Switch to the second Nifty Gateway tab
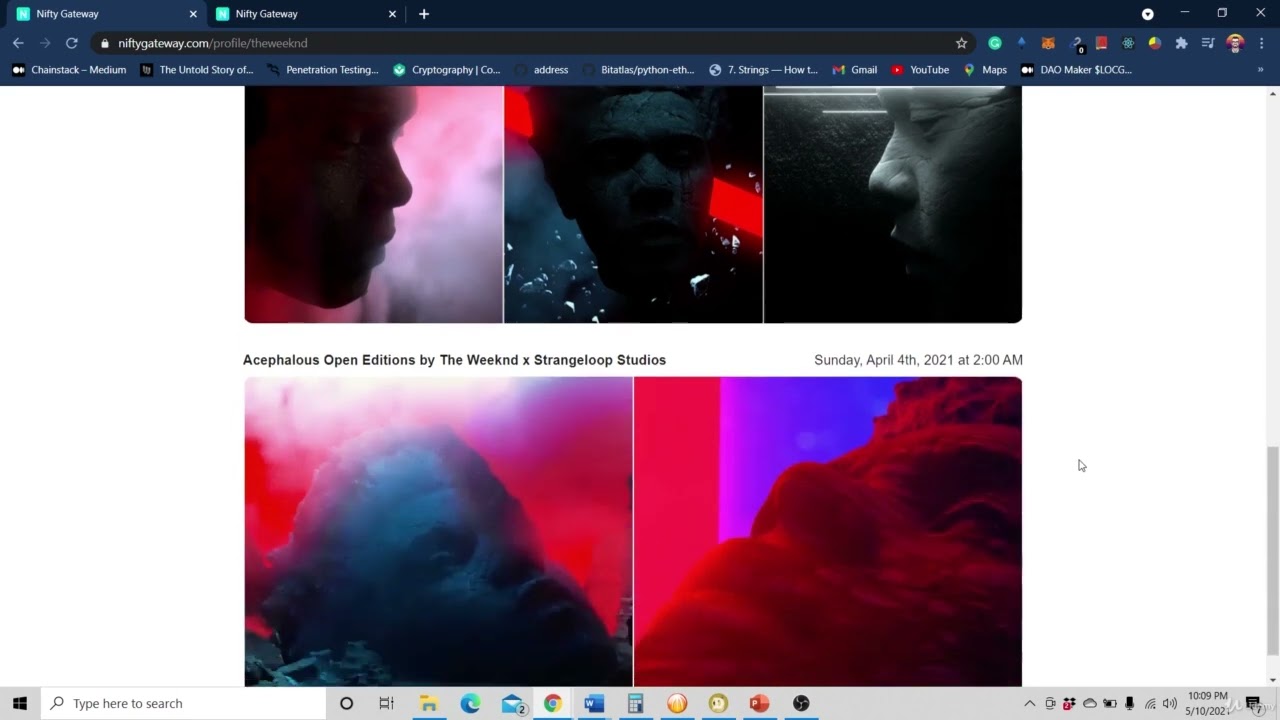Viewport: 1280px width, 720px height. (x=304, y=14)
